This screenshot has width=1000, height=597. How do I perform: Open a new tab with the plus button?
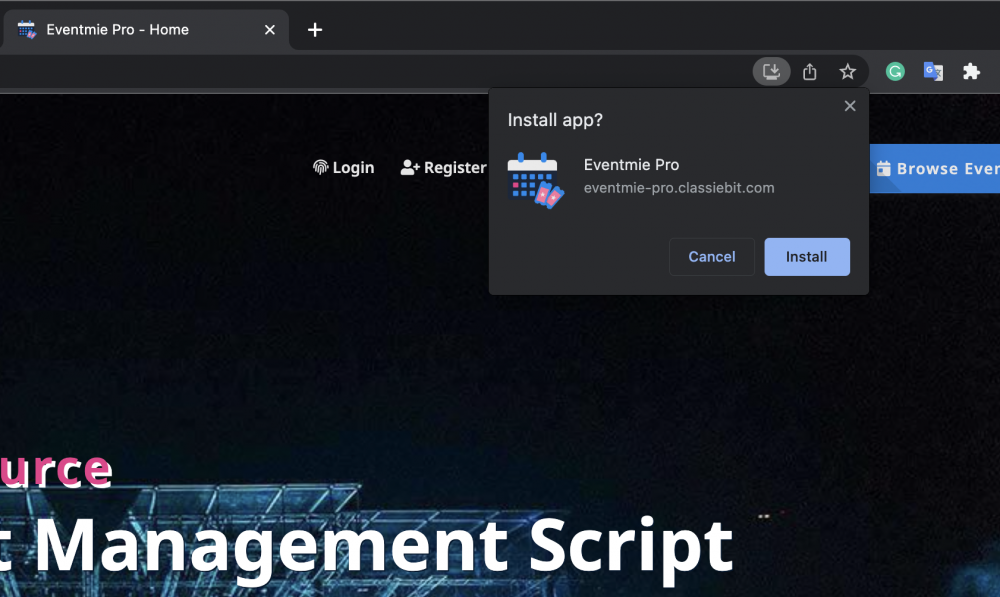314,30
